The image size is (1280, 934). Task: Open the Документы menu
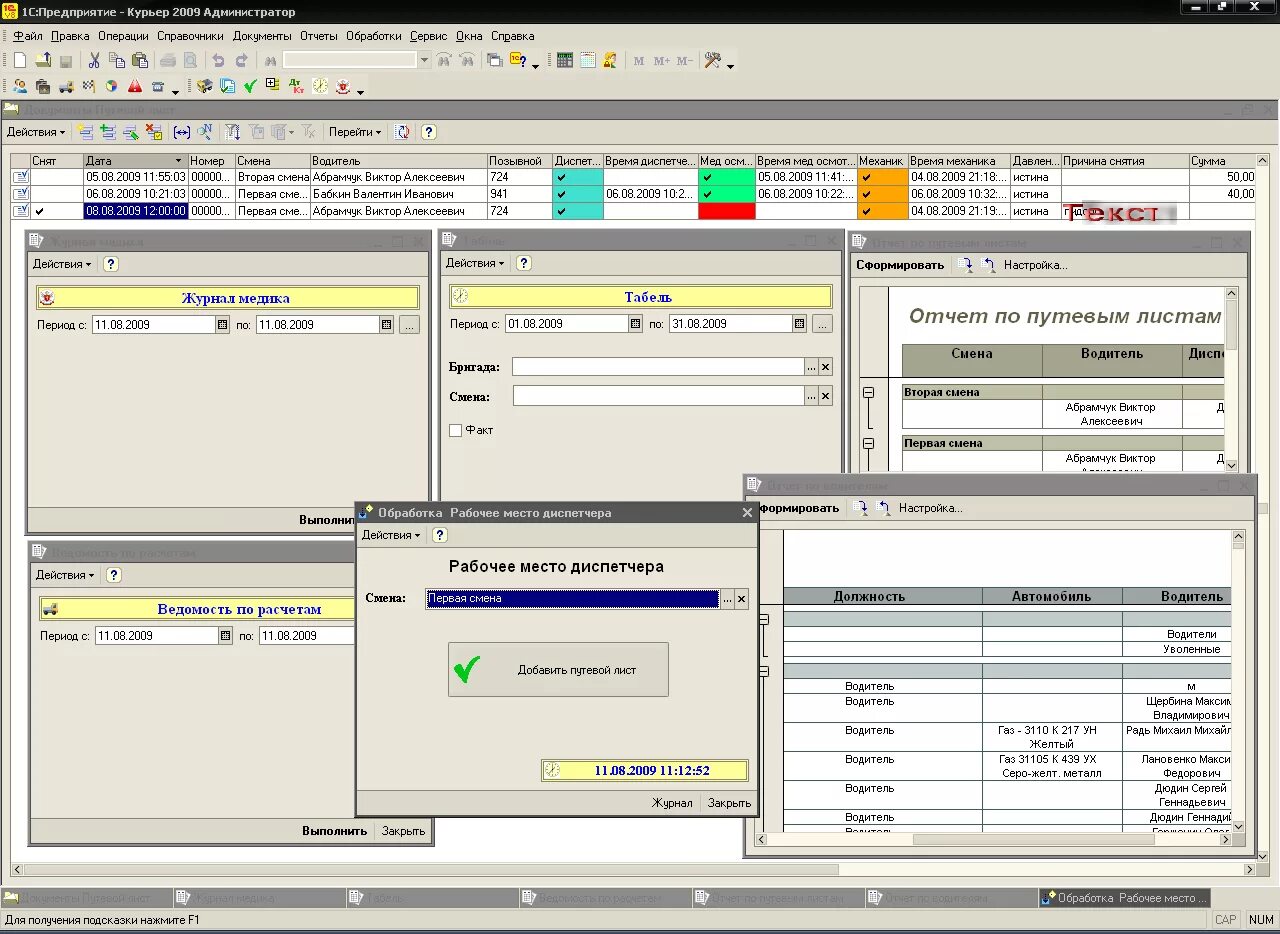(x=262, y=36)
